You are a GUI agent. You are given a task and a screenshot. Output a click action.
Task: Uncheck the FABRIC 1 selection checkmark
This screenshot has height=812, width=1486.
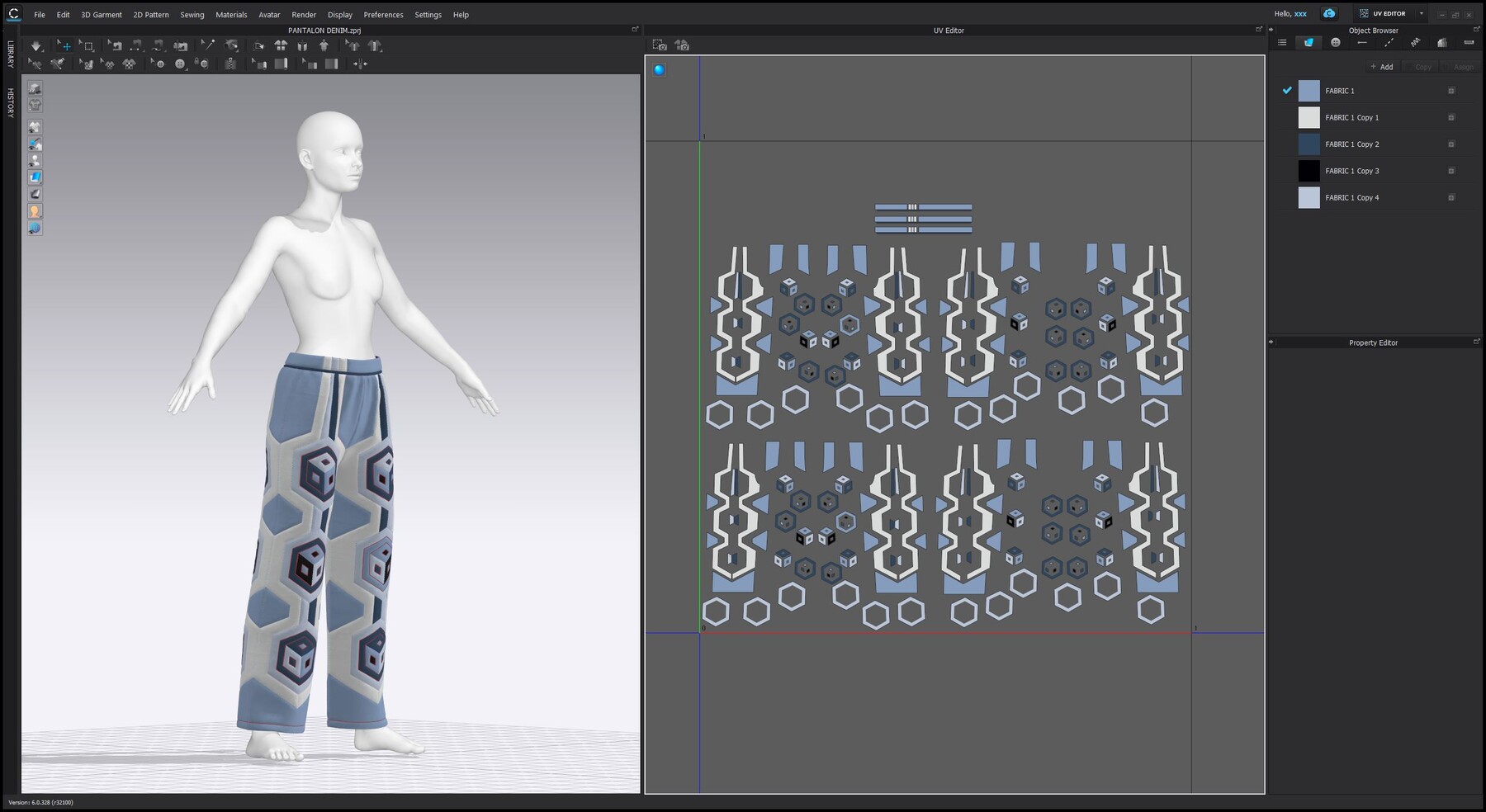(1286, 91)
